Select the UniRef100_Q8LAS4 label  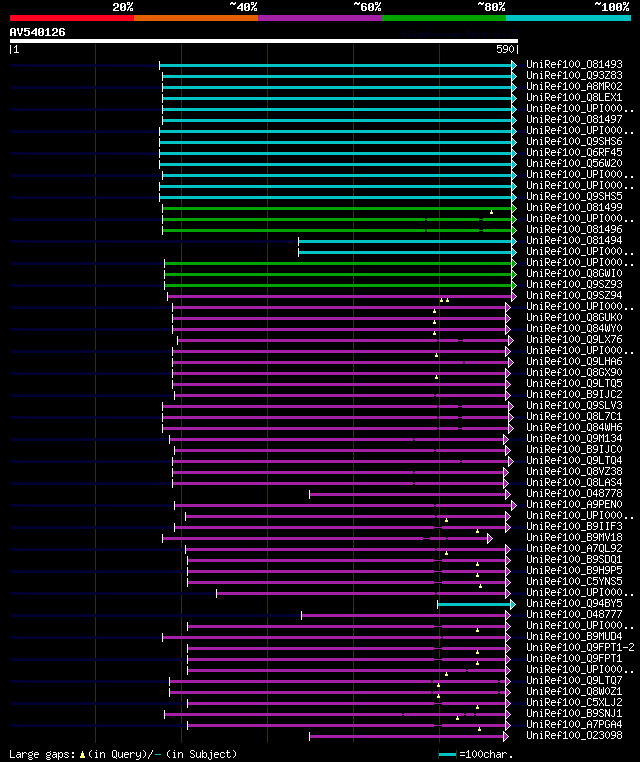point(574,482)
